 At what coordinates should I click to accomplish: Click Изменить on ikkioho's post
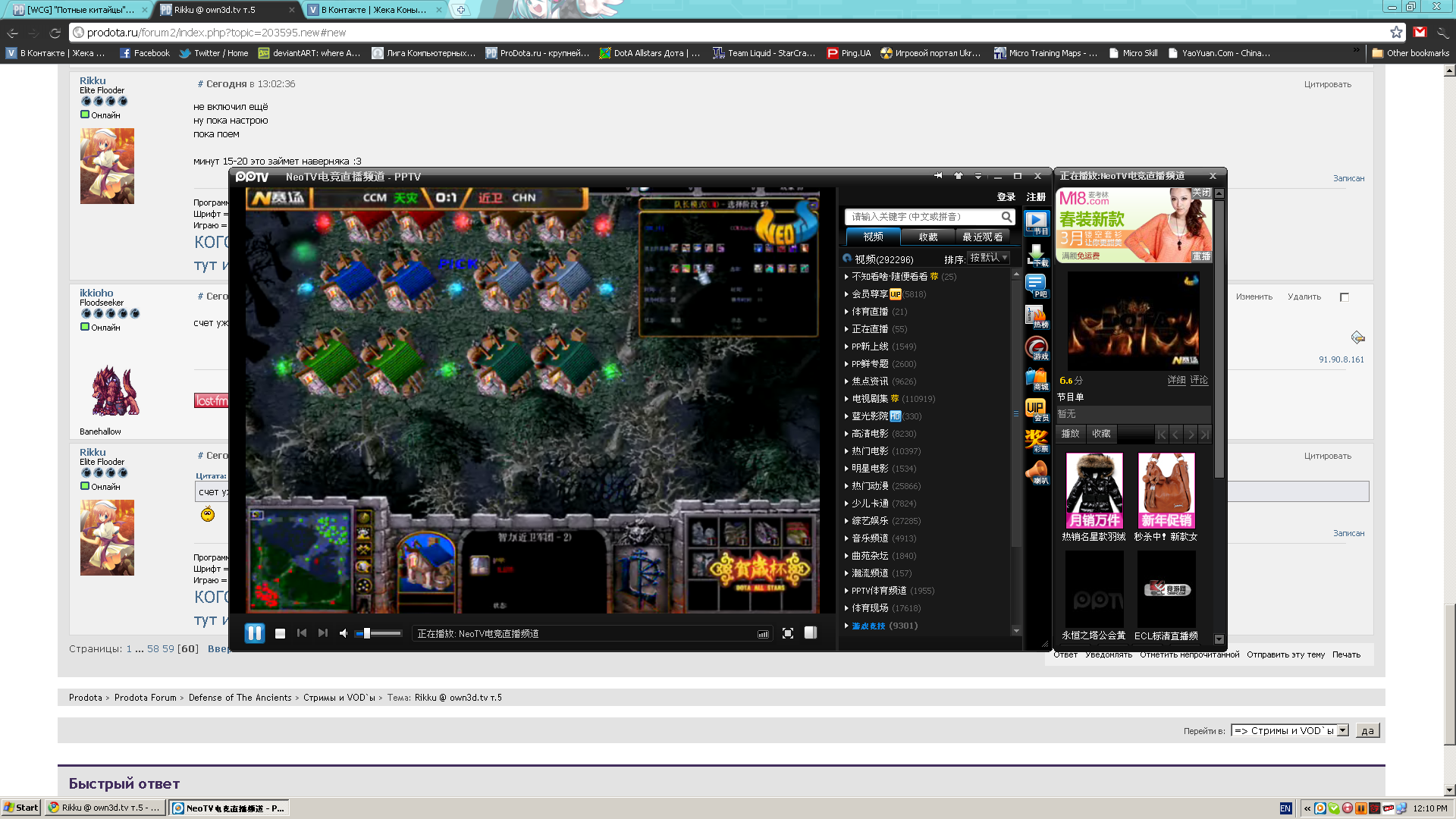coord(1254,297)
